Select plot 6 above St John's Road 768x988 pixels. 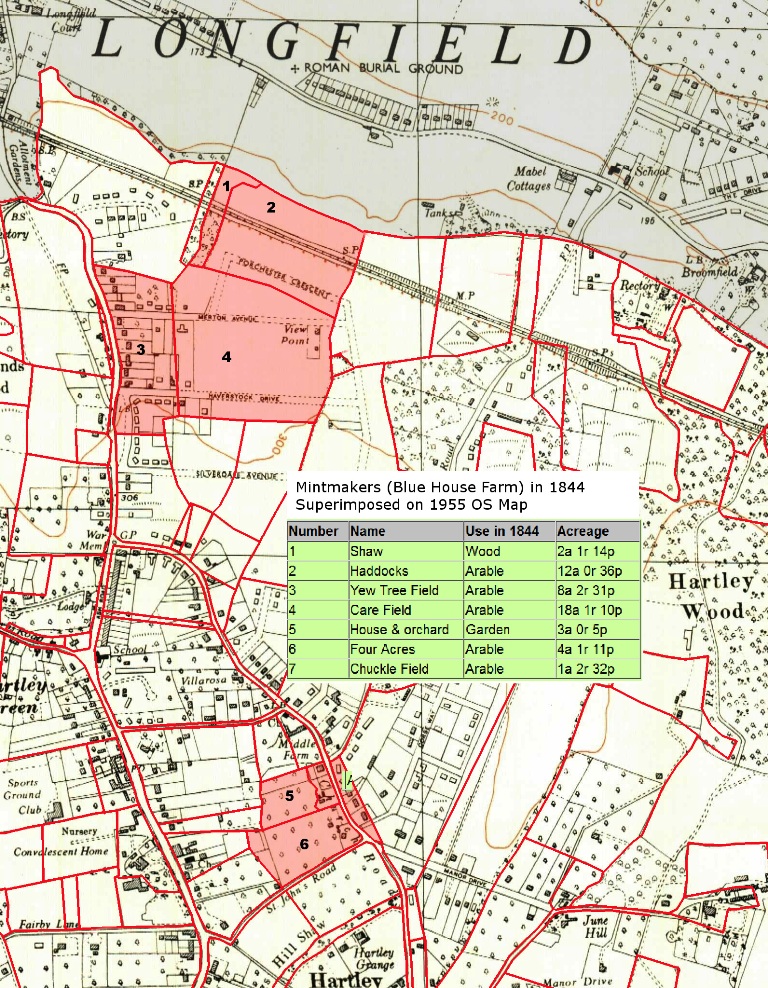click(x=304, y=844)
